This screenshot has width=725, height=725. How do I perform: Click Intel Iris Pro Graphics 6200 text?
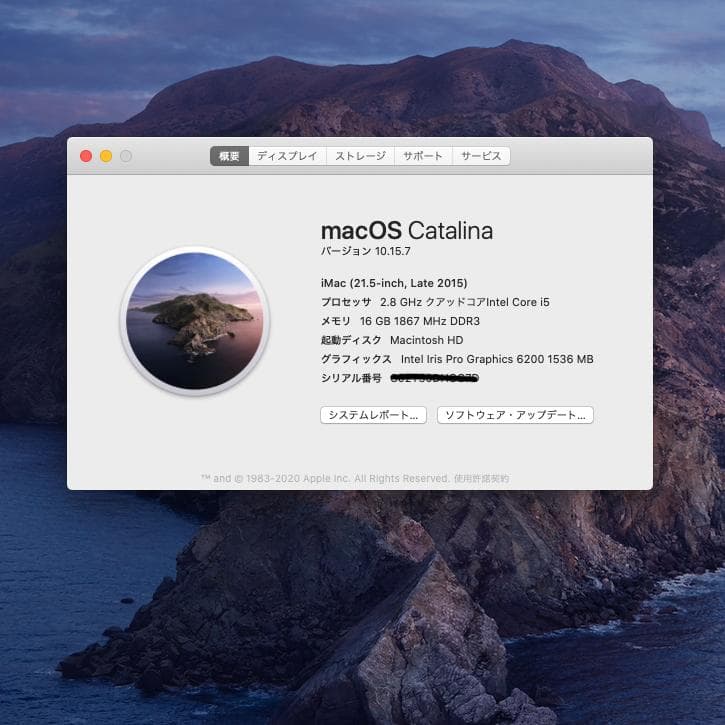coord(497,359)
